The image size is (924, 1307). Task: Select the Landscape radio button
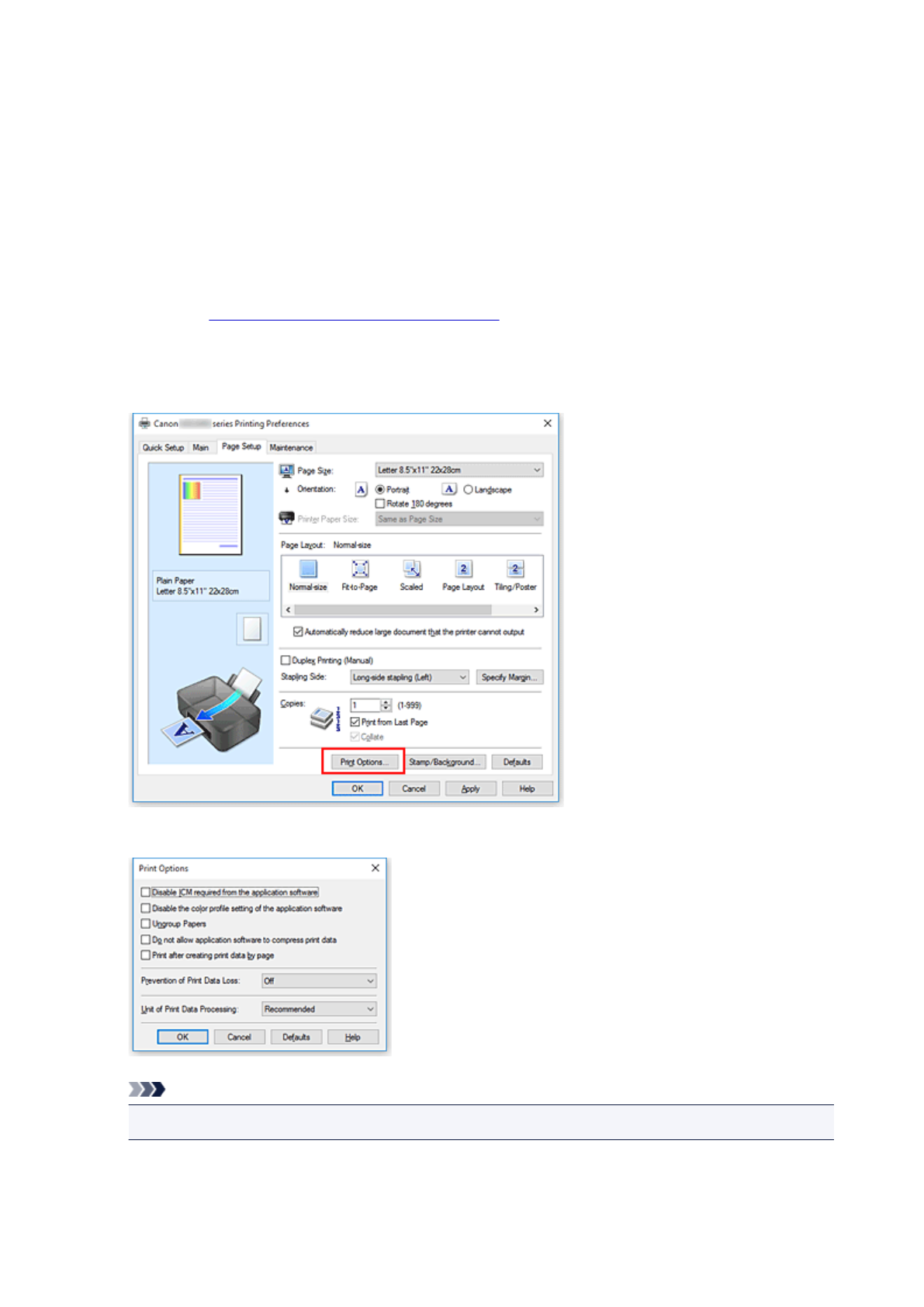468,490
